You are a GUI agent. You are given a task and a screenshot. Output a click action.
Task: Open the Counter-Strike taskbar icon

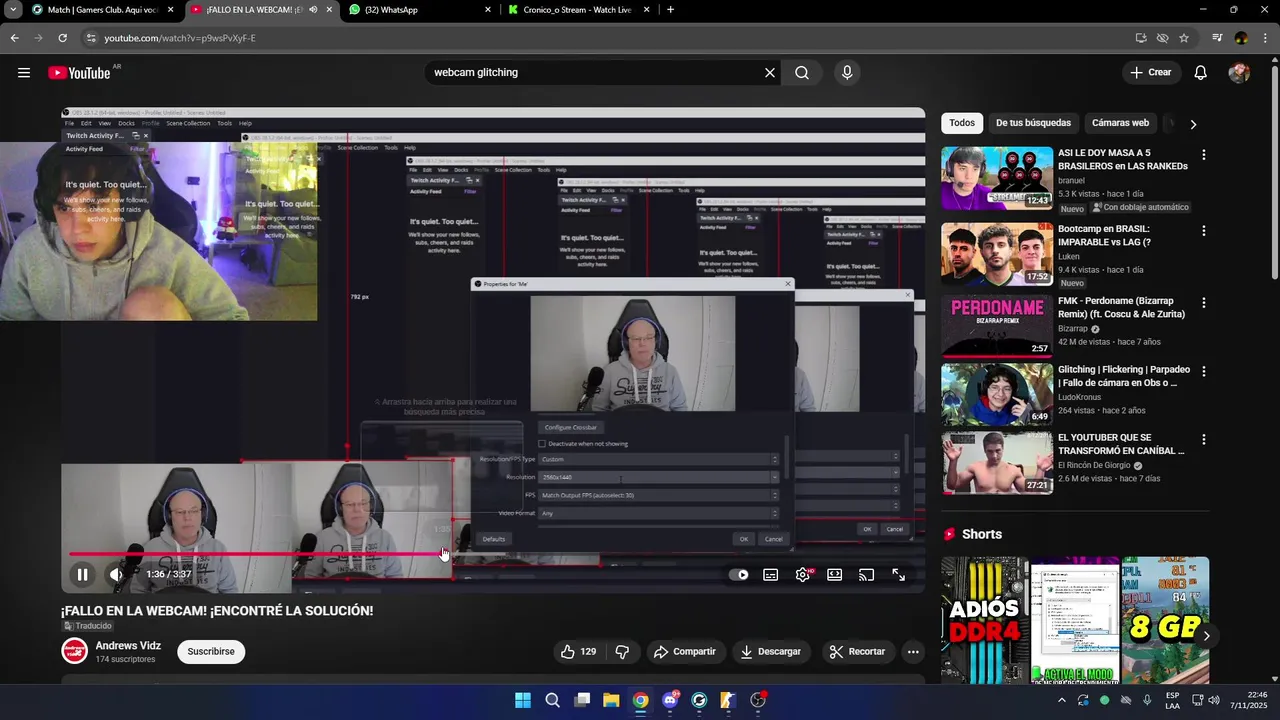(x=728, y=700)
